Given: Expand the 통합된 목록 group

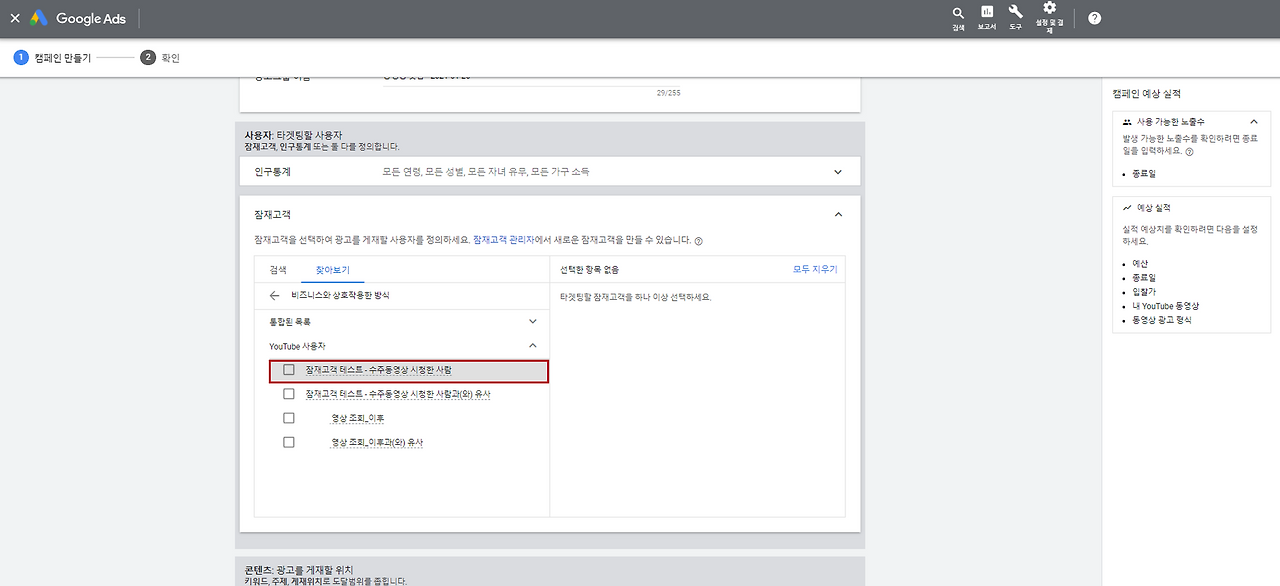Looking at the screenshot, I should (x=532, y=322).
